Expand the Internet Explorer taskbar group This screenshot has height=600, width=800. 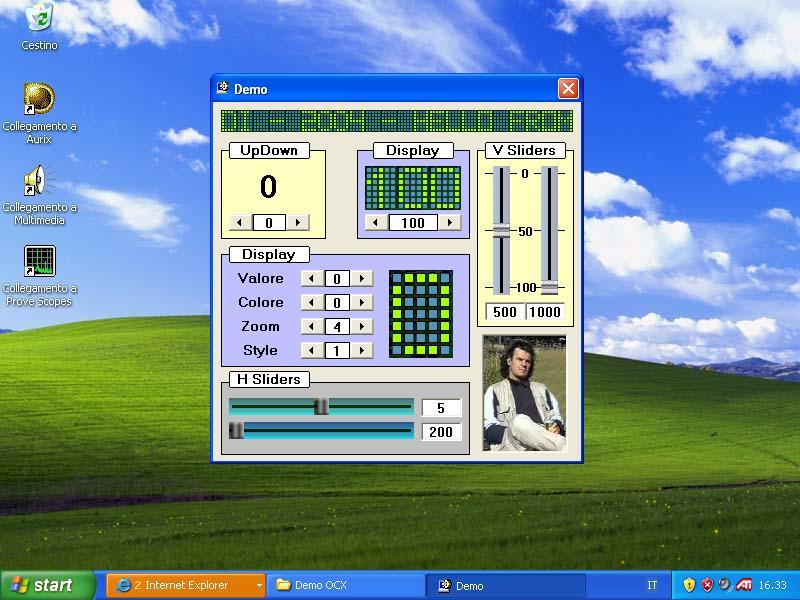pyautogui.click(x=259, y=585)
